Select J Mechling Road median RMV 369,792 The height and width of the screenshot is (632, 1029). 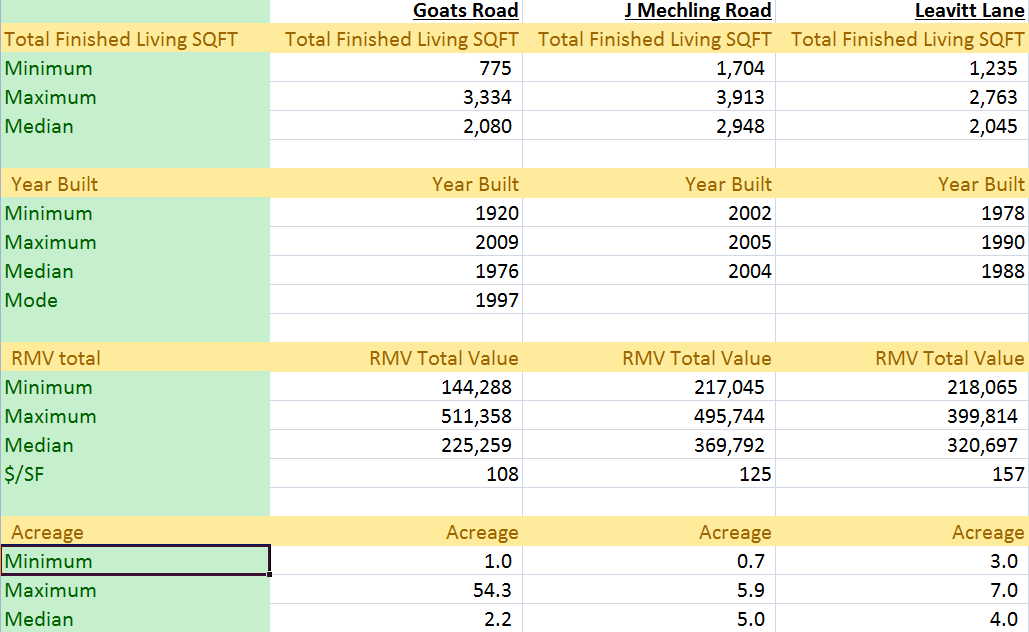733,446
